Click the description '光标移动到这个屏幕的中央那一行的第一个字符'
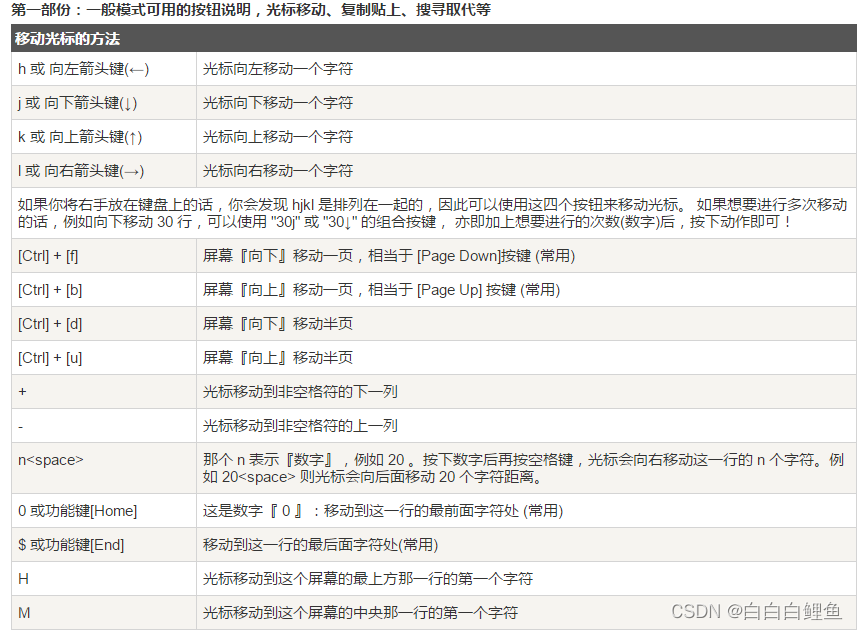Screen dimensions: 858x630 pos(360,612)
